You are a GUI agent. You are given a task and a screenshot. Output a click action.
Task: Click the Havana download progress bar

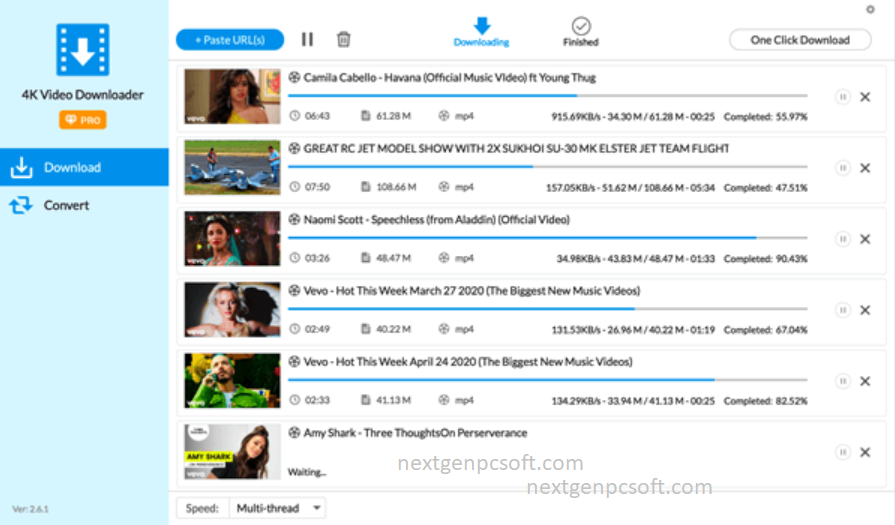pyautogui.click(x=548, y=95)
